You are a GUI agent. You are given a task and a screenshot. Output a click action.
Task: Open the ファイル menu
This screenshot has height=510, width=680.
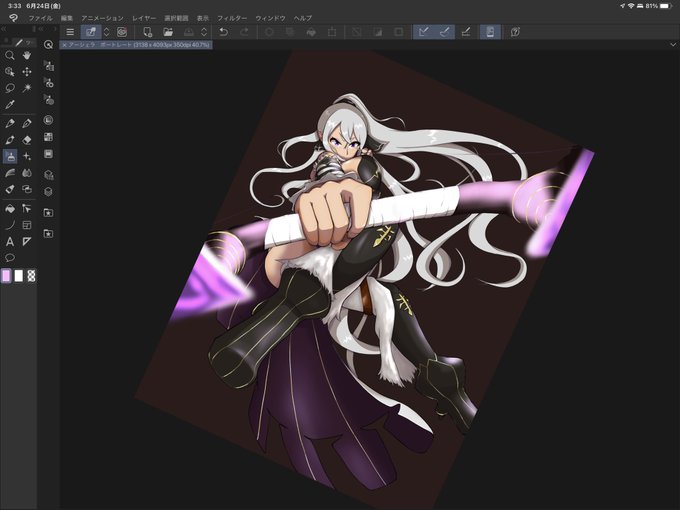[40, 18]
